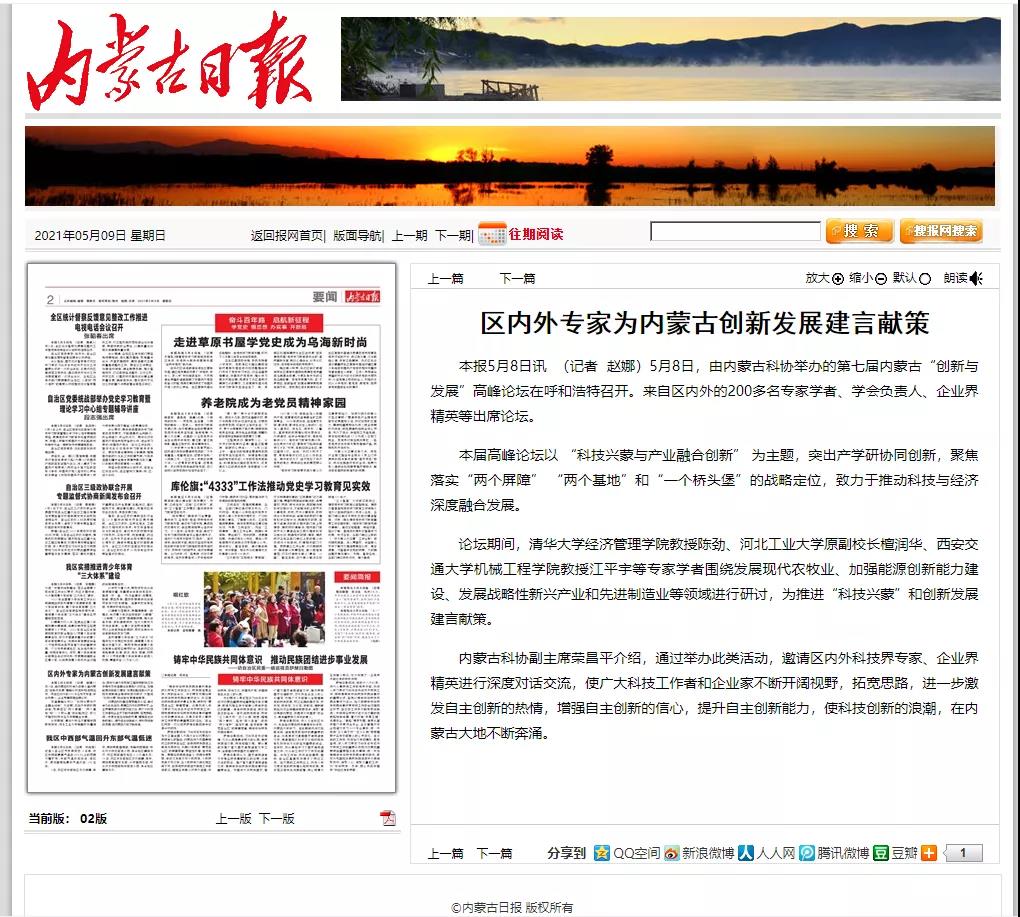This screenshot has height=917, width=1020.
Task: Click the search input field
Action: pos(735,231)
